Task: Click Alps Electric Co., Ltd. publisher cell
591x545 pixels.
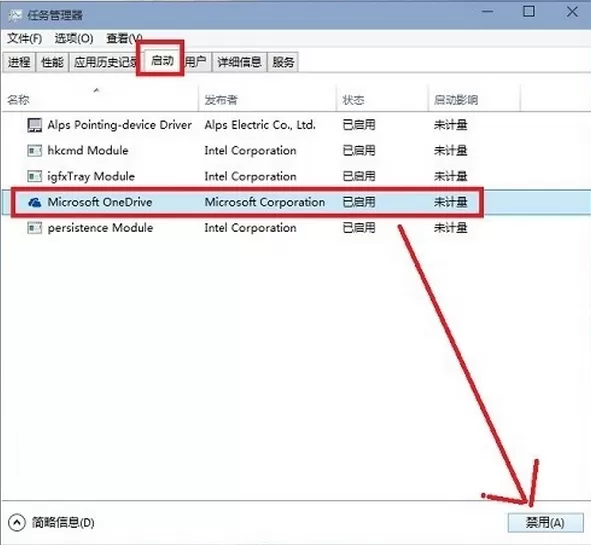Action: point(260,125)
